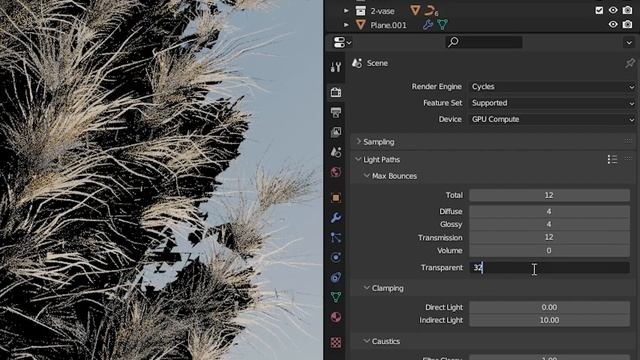Toggle the 2-vase exclude checkbox
The image size is (640, 360).
599,10
